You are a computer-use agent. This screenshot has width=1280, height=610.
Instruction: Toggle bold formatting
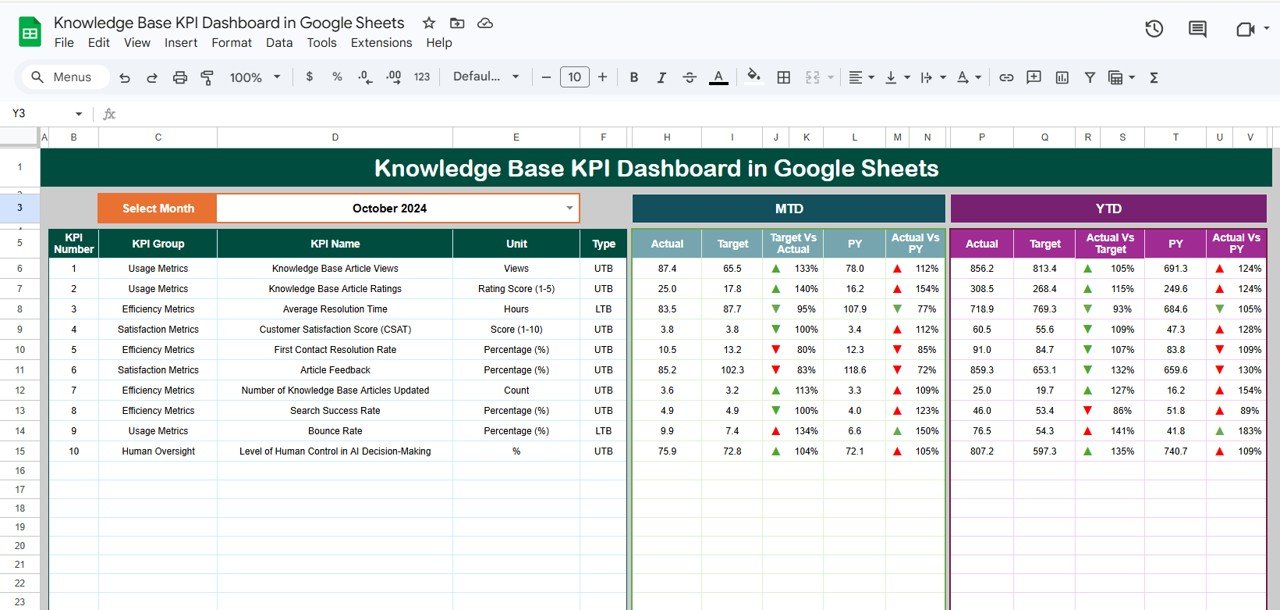(634, 77)
